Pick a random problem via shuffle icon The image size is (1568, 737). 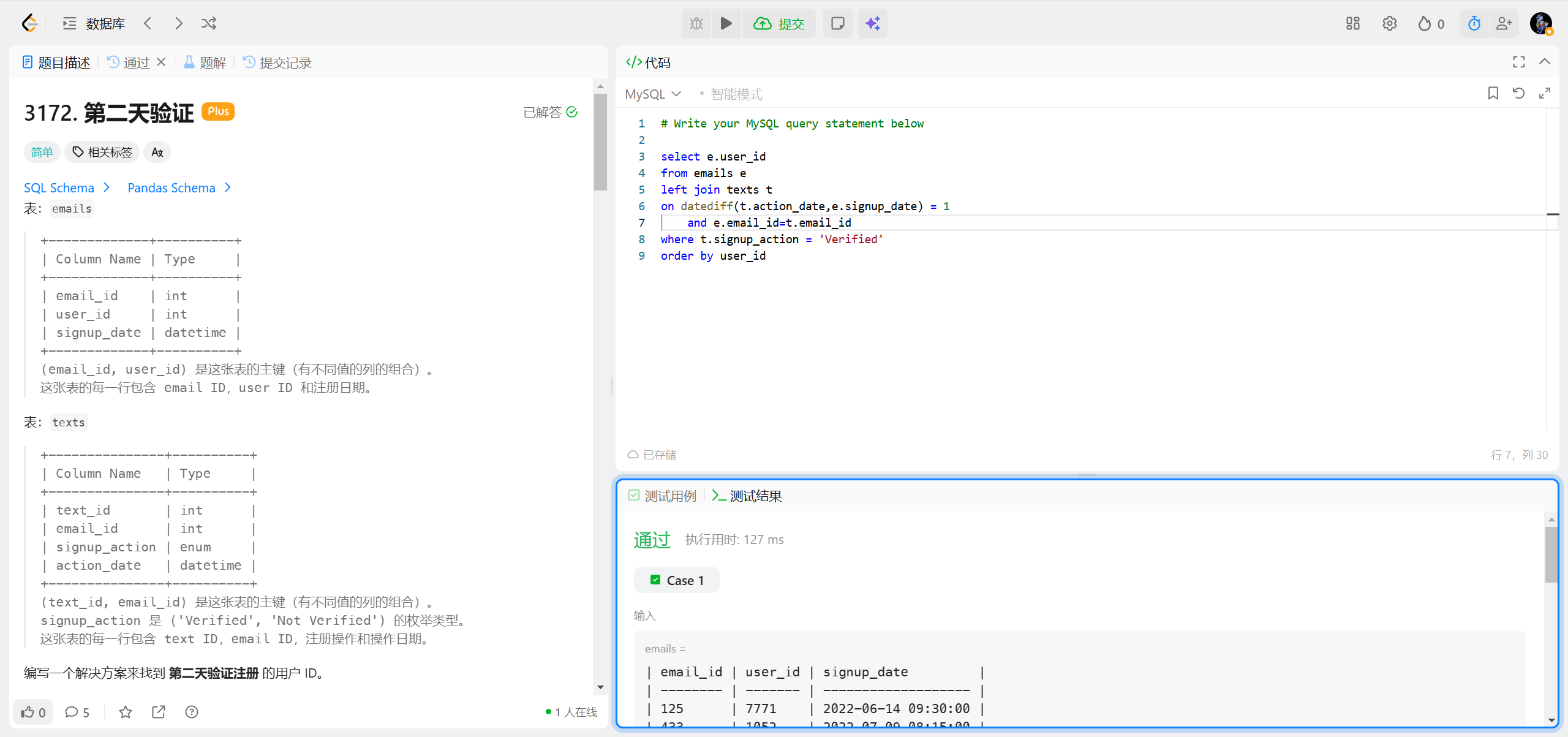coord(209,23)
